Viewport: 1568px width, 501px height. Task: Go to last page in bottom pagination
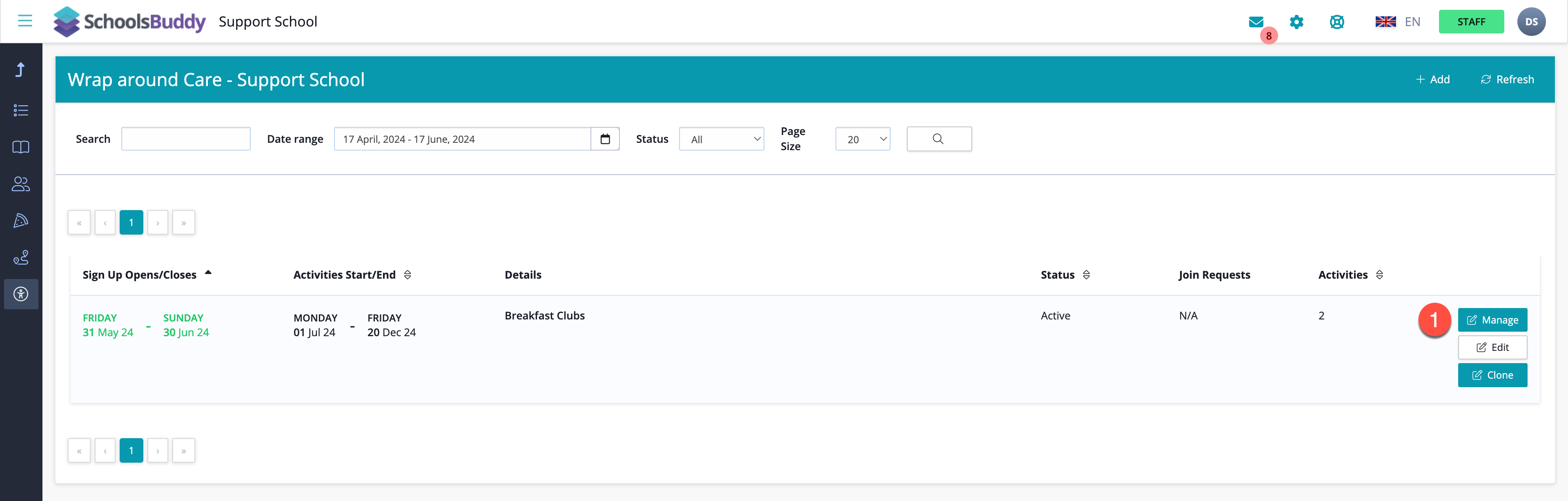pyautogui.click(x=184, y=450)
